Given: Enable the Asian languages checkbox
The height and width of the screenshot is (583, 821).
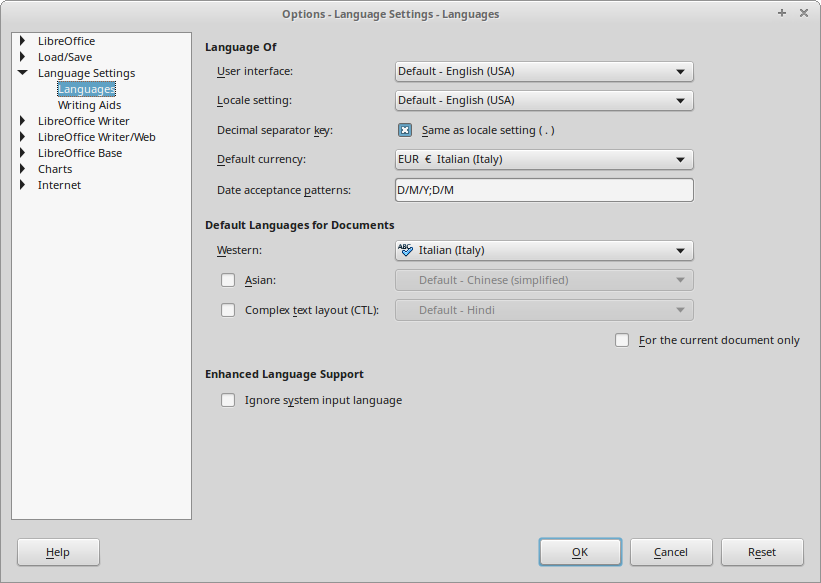Looking at the screenshot, I should (x=228, y=280).
